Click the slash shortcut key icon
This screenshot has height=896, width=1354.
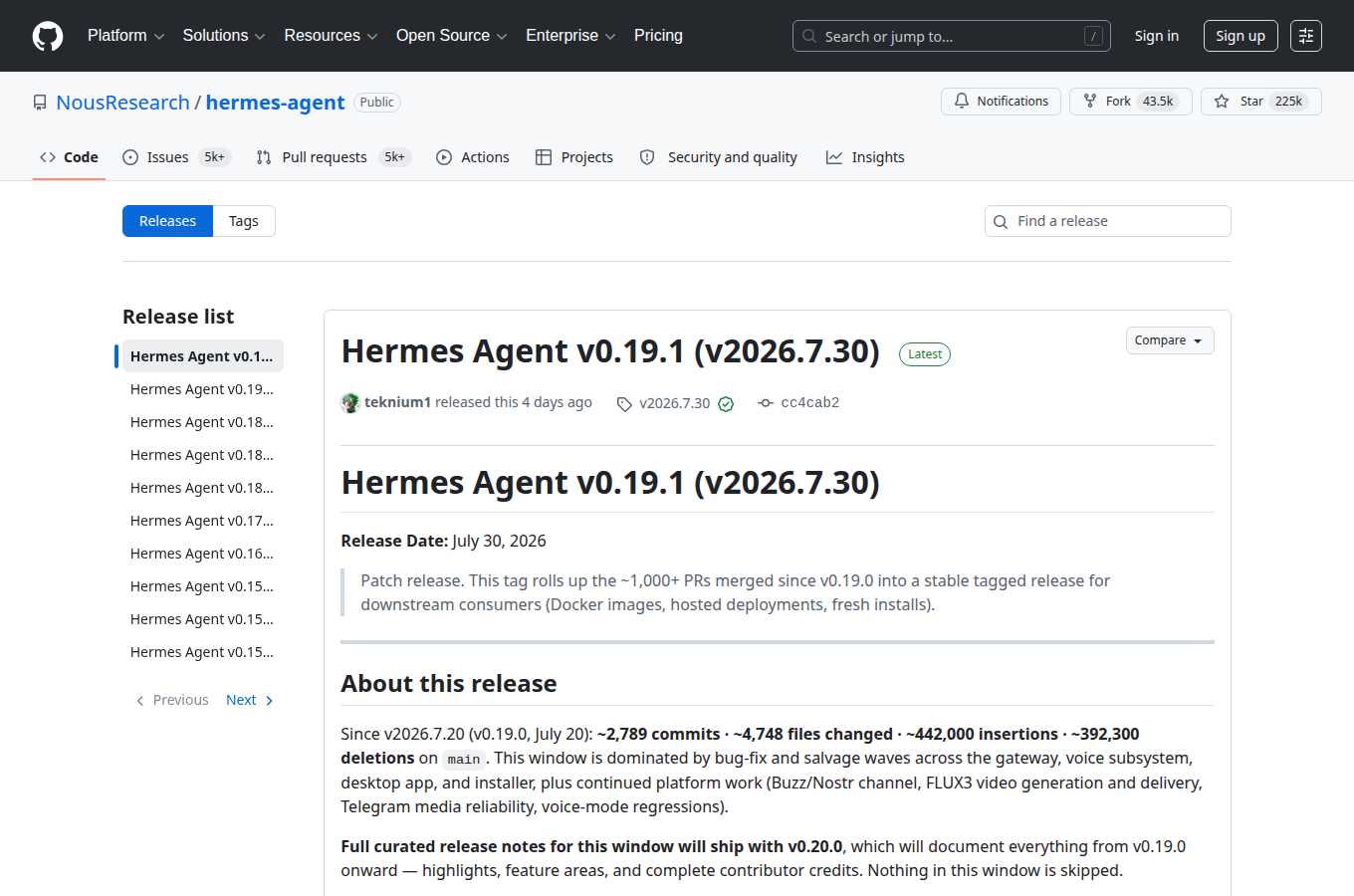(1093, 36)
